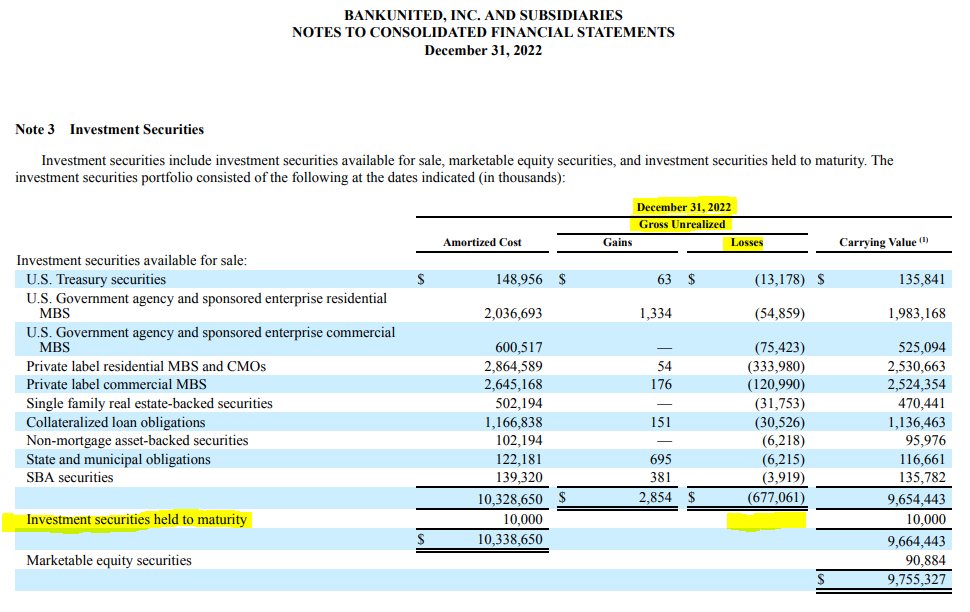The height and width of the screenshot is (612, 970).
Task: Select Collateralized loan obligations row label
Action: [x=116, y=422]
